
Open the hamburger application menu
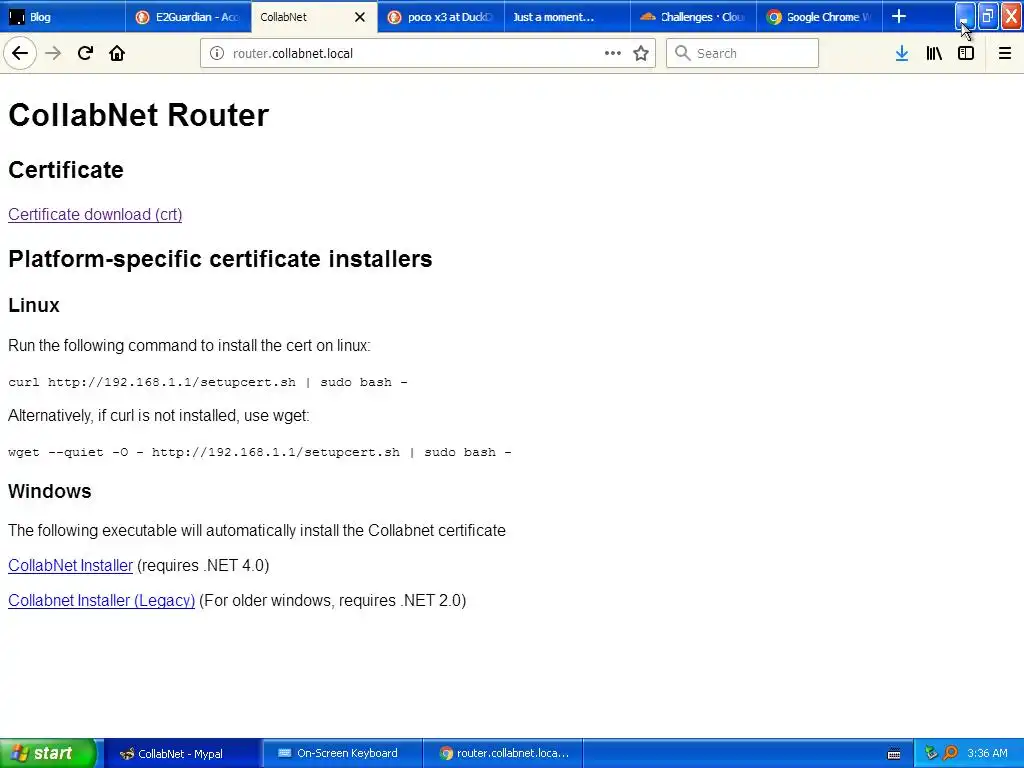pos(1004,53)
